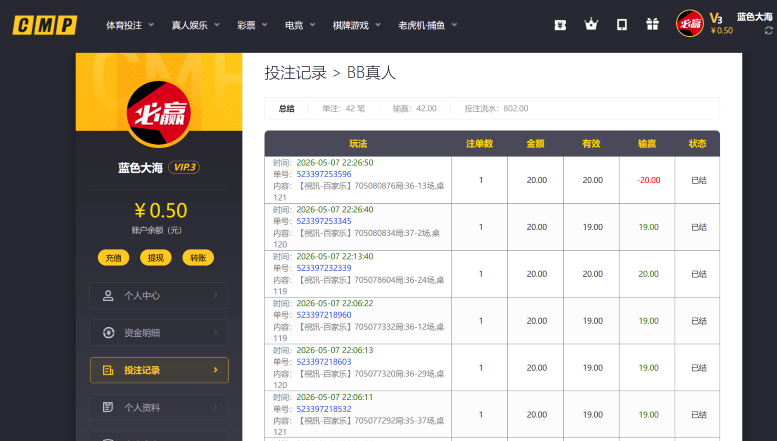This screenshot has height=441, width=777.
Task: Click the green 20.00 win value
Action: 648,274
